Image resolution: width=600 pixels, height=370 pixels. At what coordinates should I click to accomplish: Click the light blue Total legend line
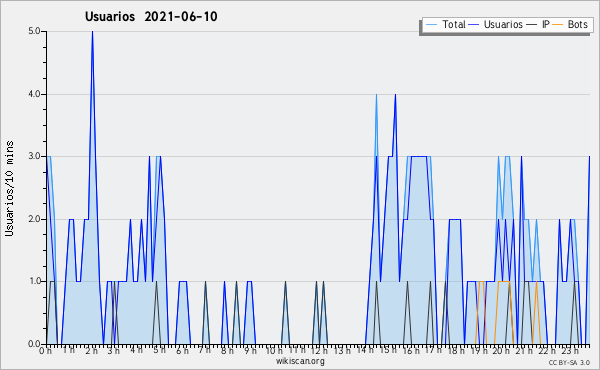tap(431, 25)
